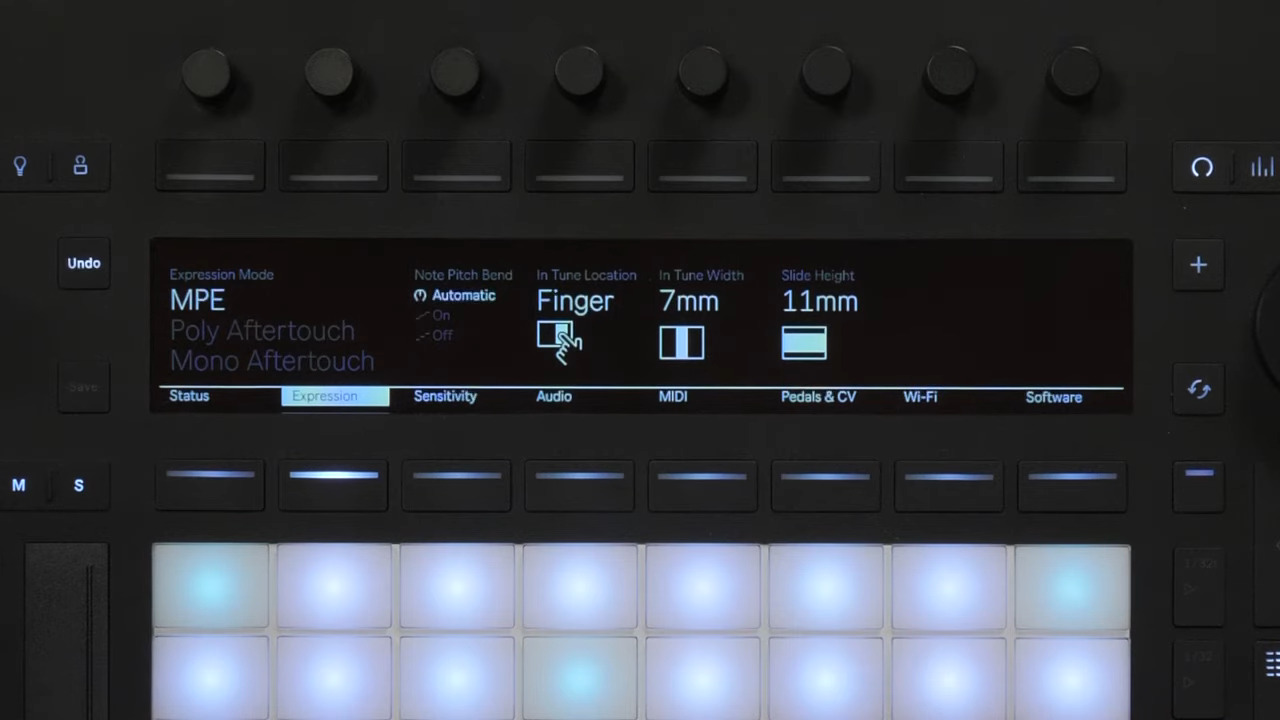Viewport: 1280px width, 720px height.
Task: Switch to the Sensitivity tab
Action: (x=445, y=396)
